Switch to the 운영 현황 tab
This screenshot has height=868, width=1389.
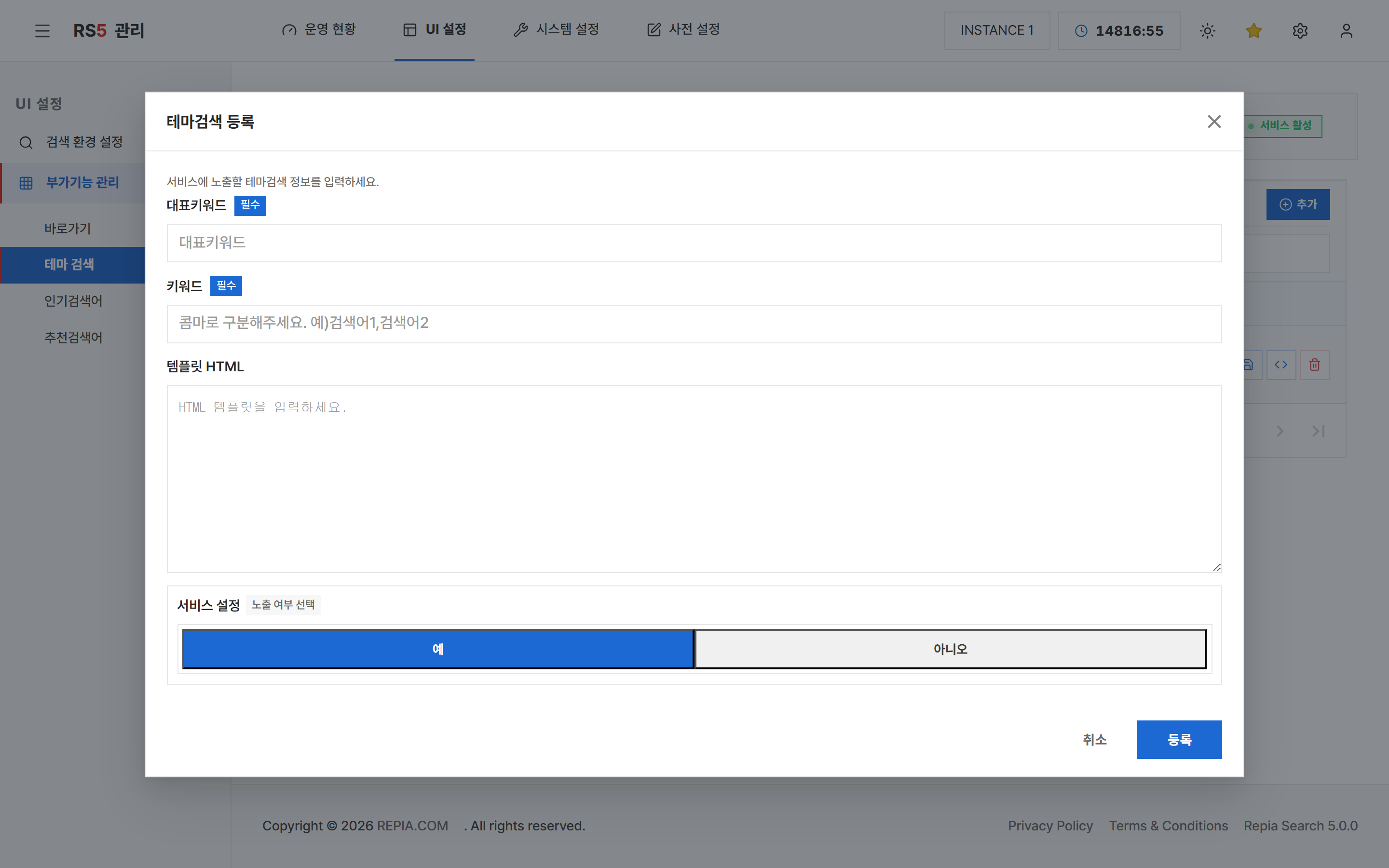pos(319,29)
